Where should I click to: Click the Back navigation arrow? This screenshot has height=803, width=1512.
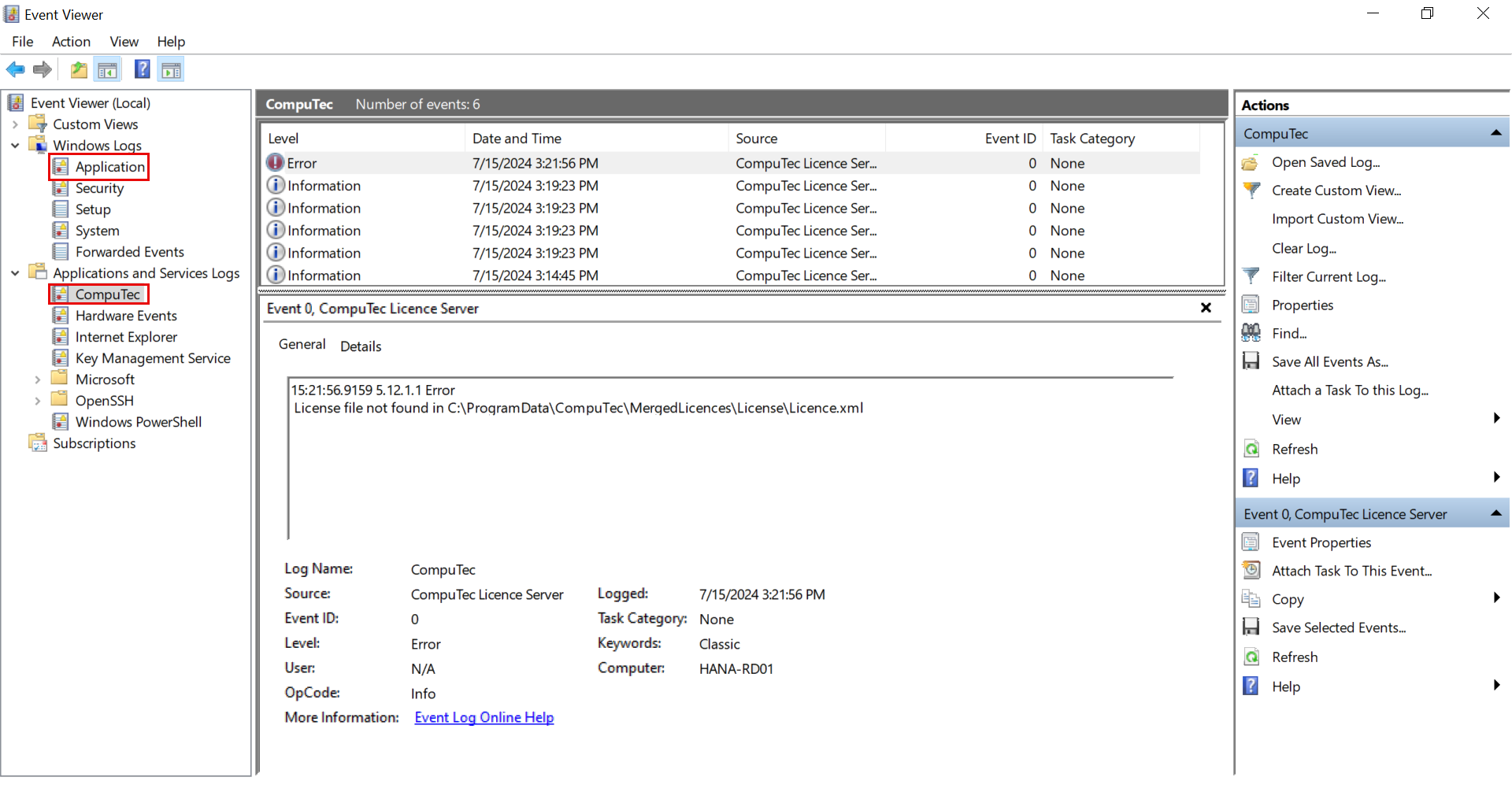[16, 69]
